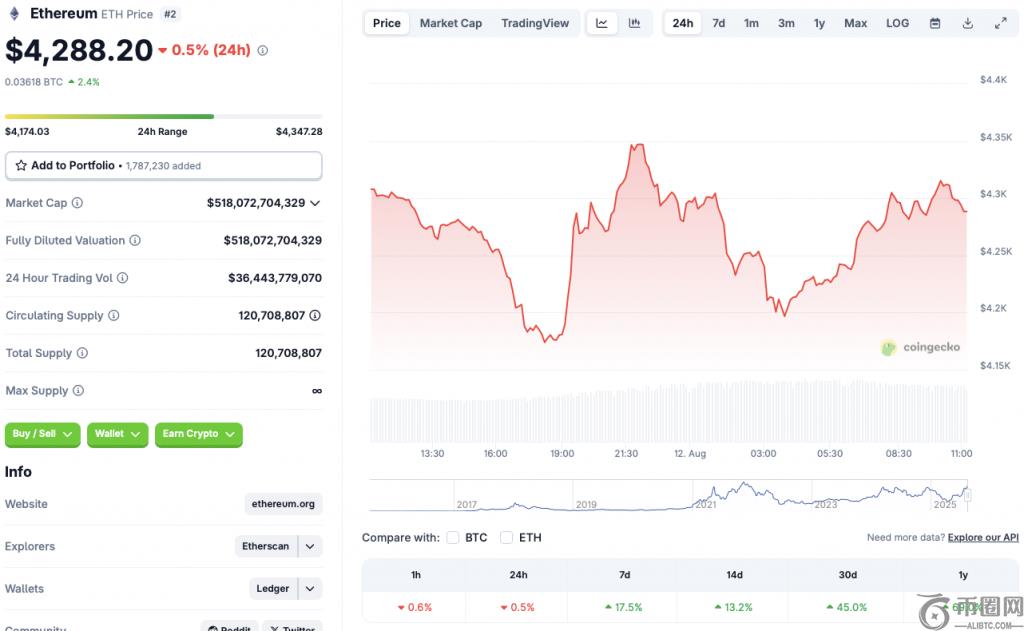Toggle the LOG scale option
Screen dimensions: 1024x631
pyautogui.click(x=897, y=23)
